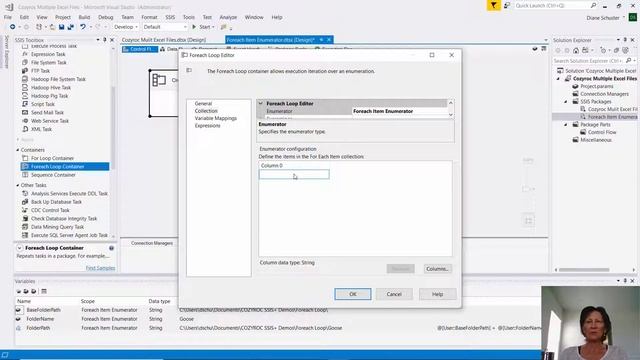Select the FolderName variable row

278,319
